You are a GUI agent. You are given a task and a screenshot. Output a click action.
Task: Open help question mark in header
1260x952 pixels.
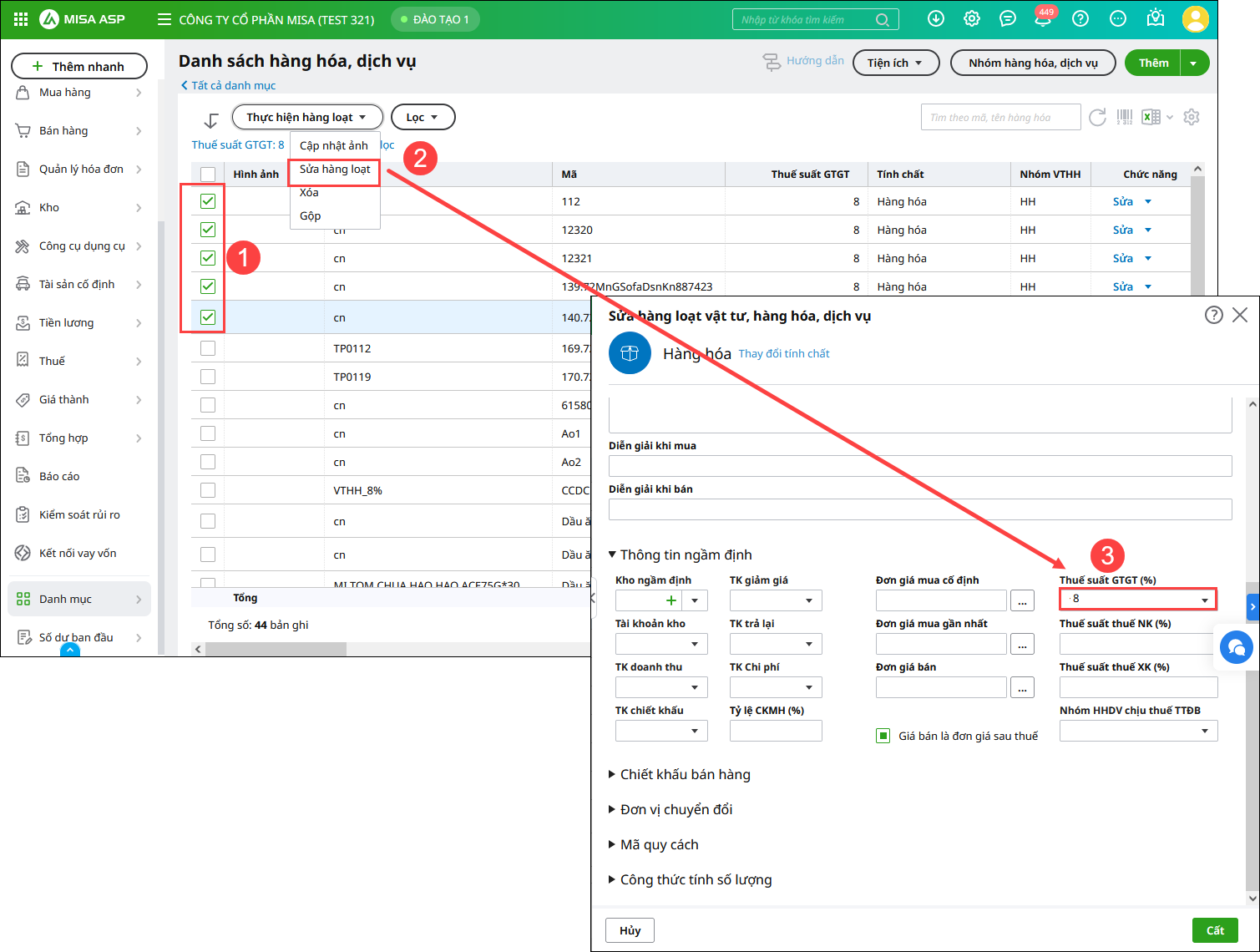(1080, 18)
